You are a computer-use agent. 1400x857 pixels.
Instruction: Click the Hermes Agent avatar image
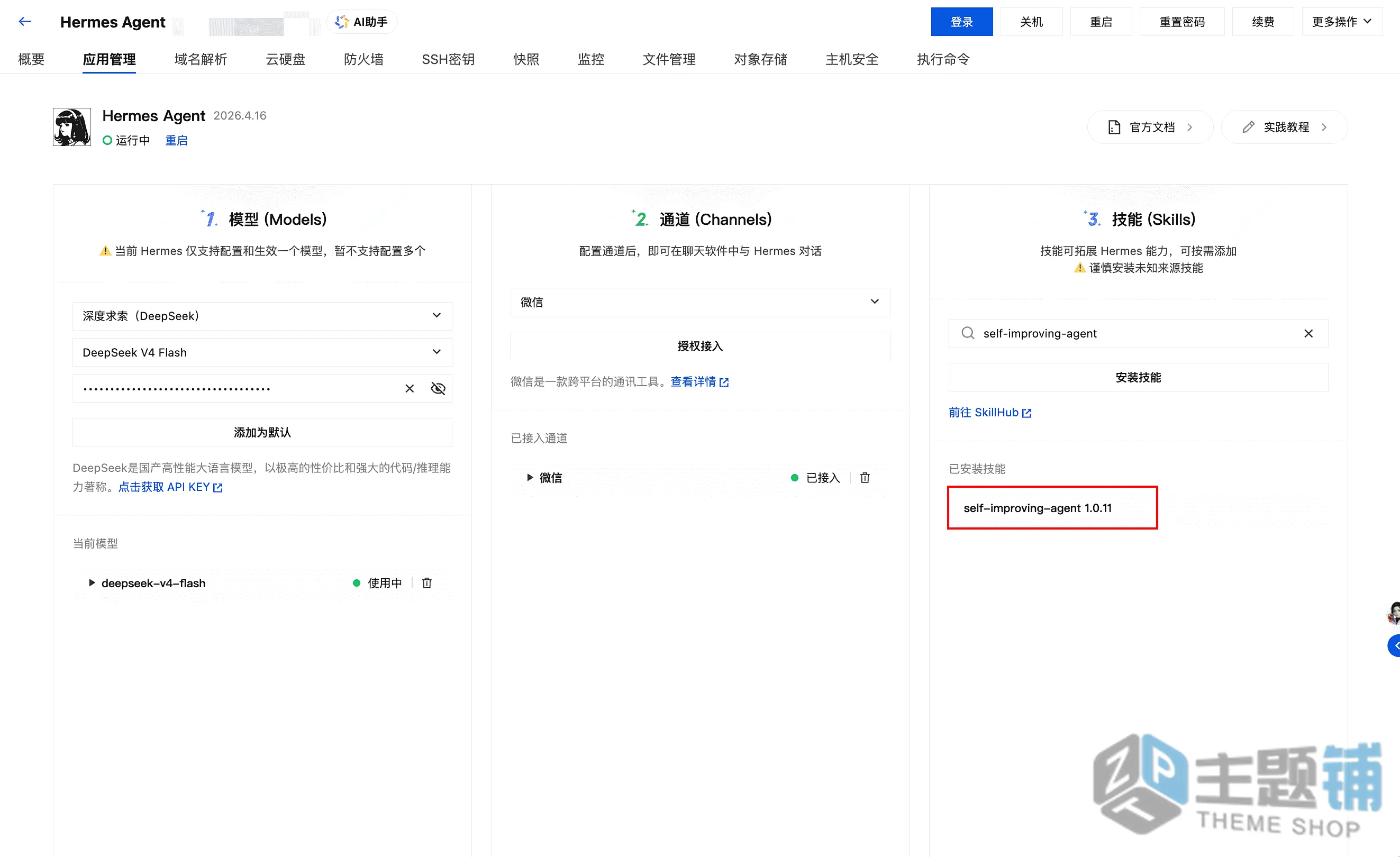pos(71,127)
